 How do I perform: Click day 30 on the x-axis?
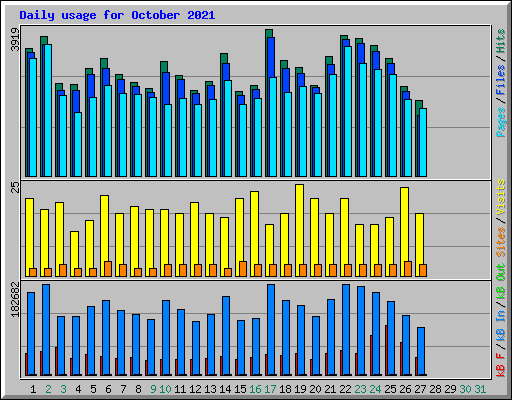tap(465, 389)
